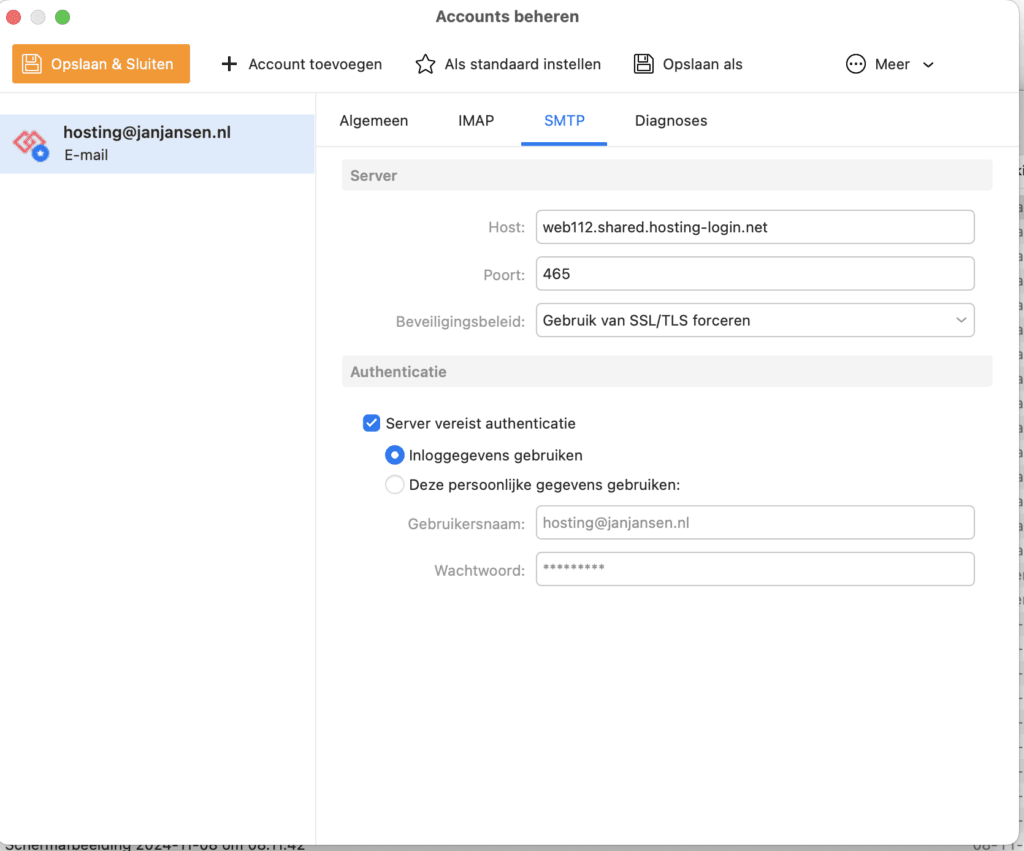This screenshot has height=851, width=1024.
Task: Select Deze persoonlijke gegevens gebruiken radio option
Action: 394,485
